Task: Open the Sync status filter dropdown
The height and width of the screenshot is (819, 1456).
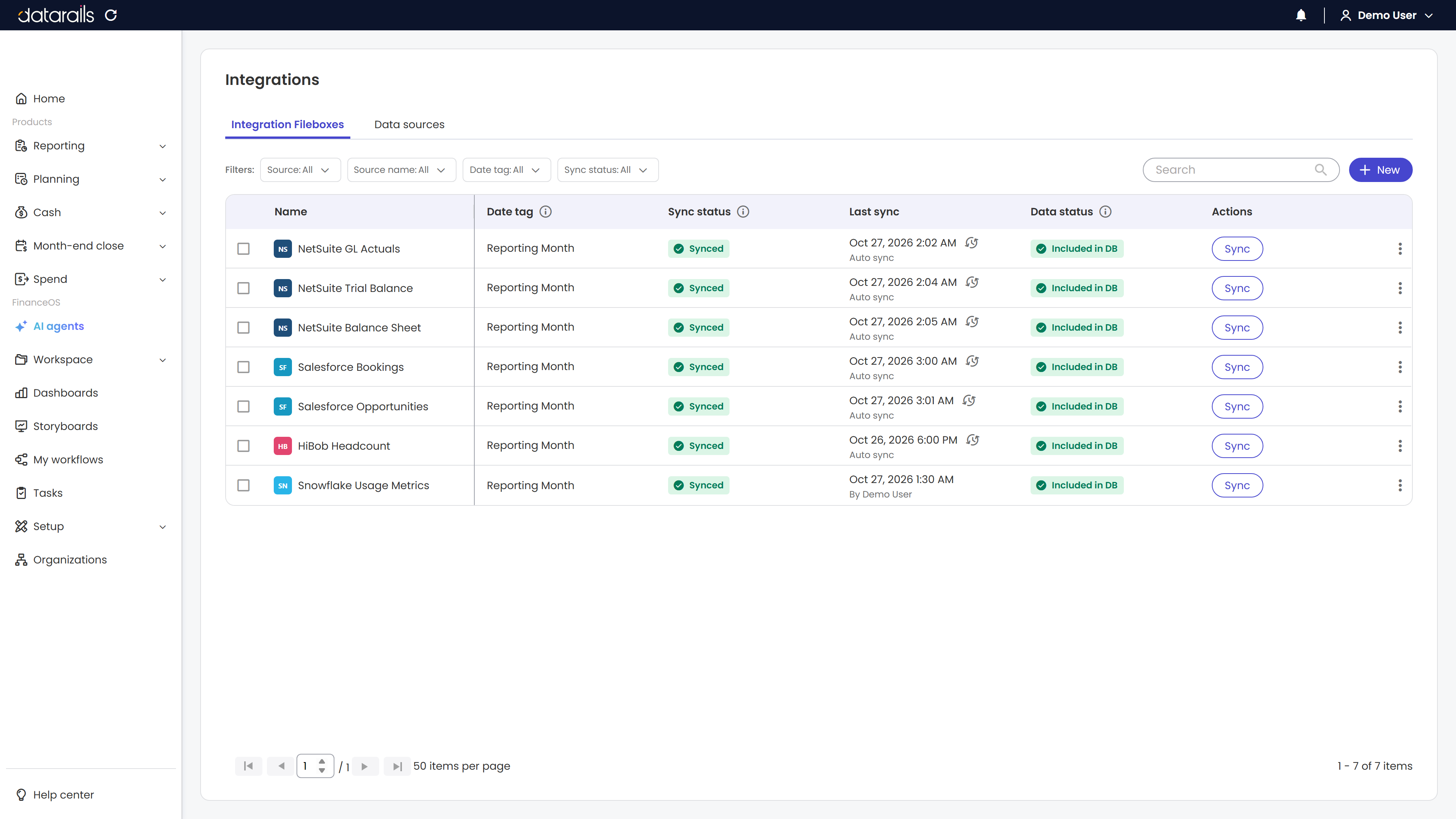Action: click(x=607, y=169)
